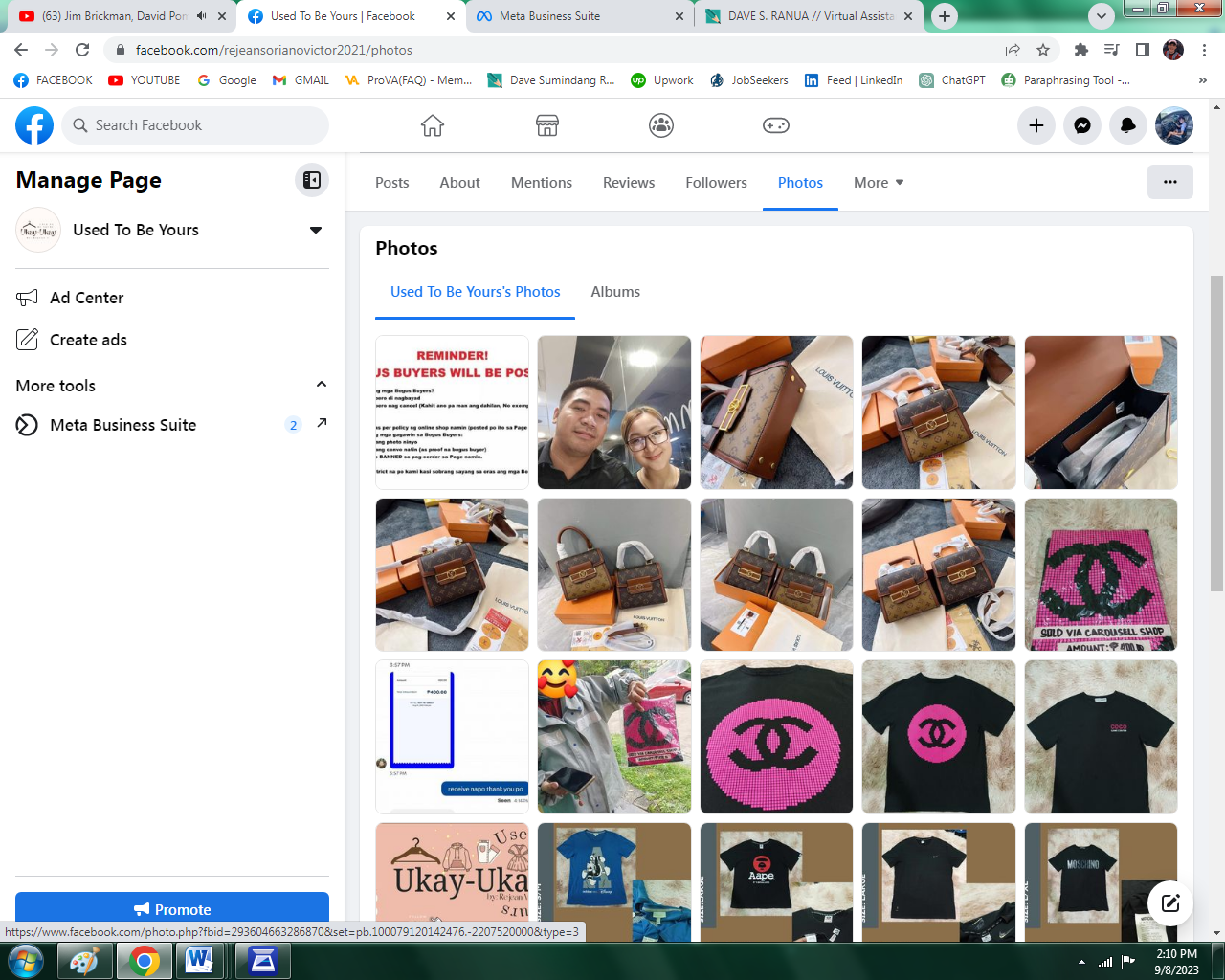Click the Search Facebook input field
The height and width of the screenshot is (980, 1225).
(x=195, y=125)
